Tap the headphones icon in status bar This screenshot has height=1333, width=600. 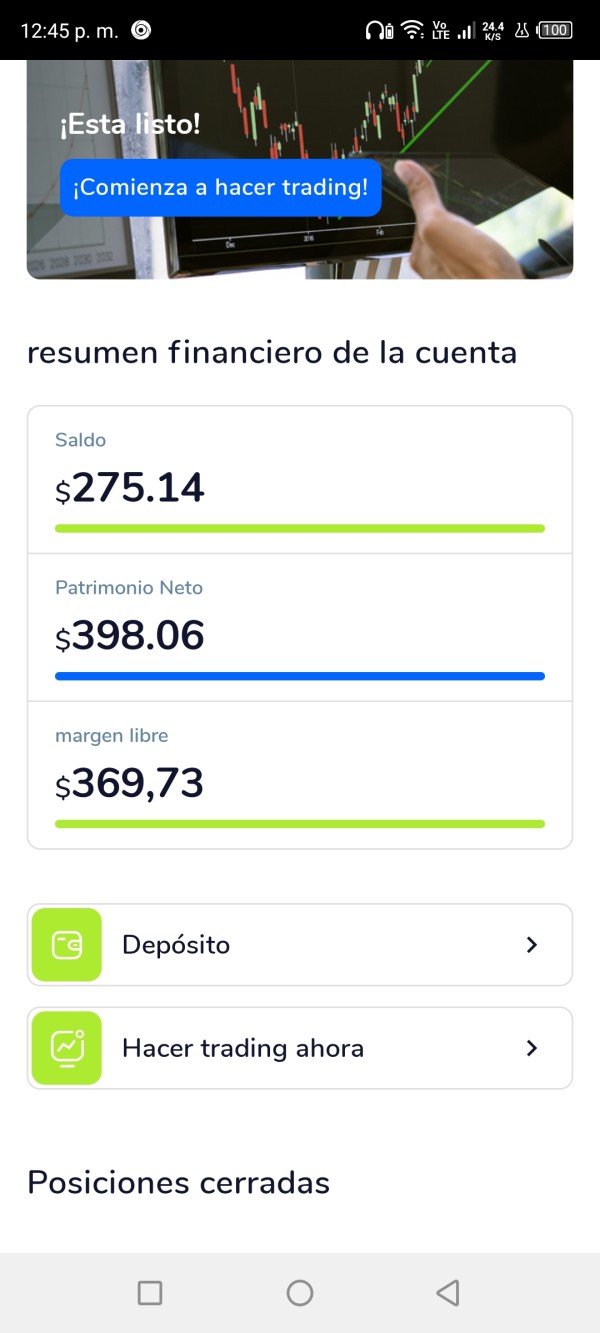click(380, 30)
